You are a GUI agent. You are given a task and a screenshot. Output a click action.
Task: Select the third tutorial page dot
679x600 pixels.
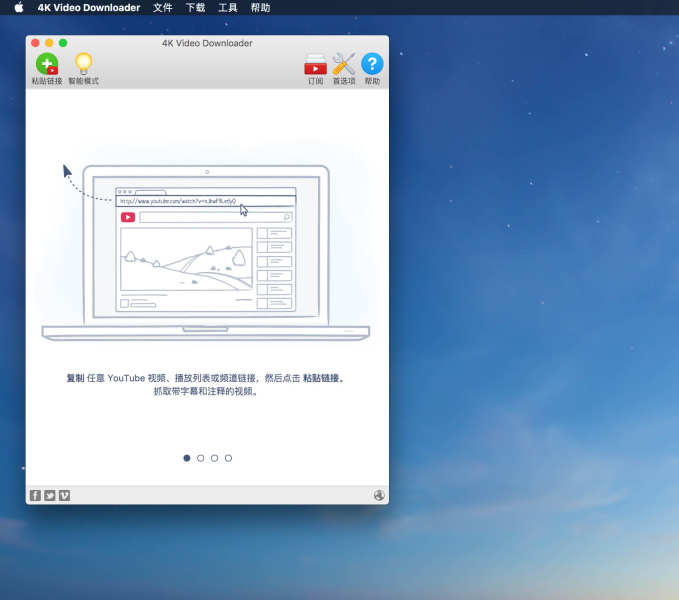214,458
